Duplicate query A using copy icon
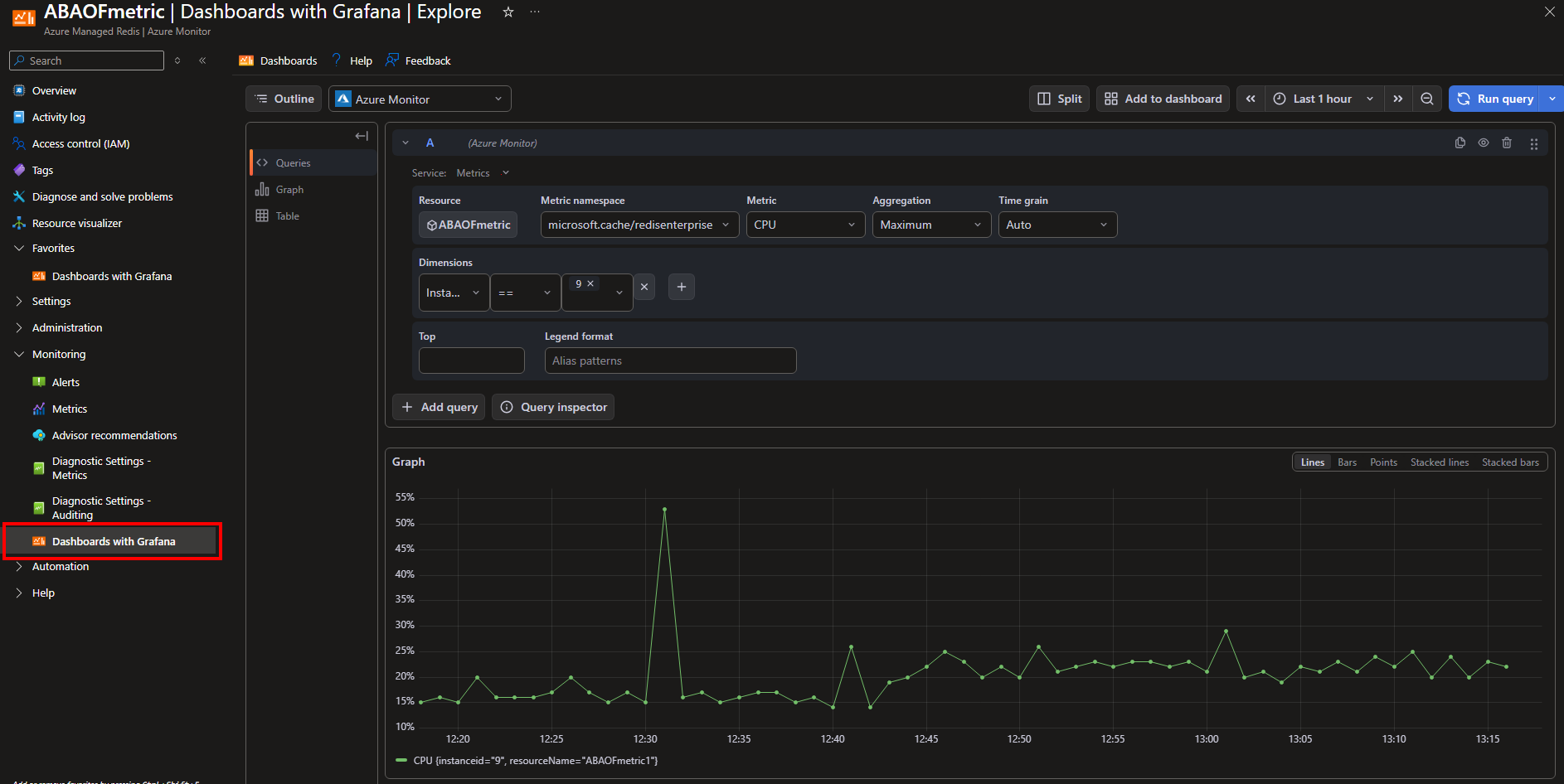Viewport: 1564px width, 784px height. [x=1460, y=143]
